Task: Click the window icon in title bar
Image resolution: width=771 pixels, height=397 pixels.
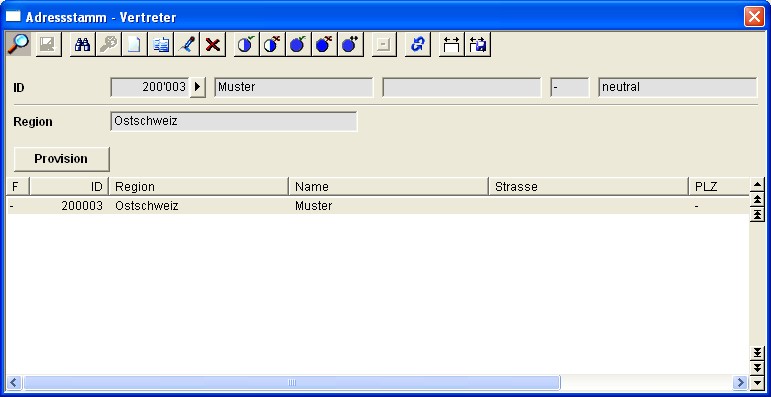Action: click(x=13, y=17)
